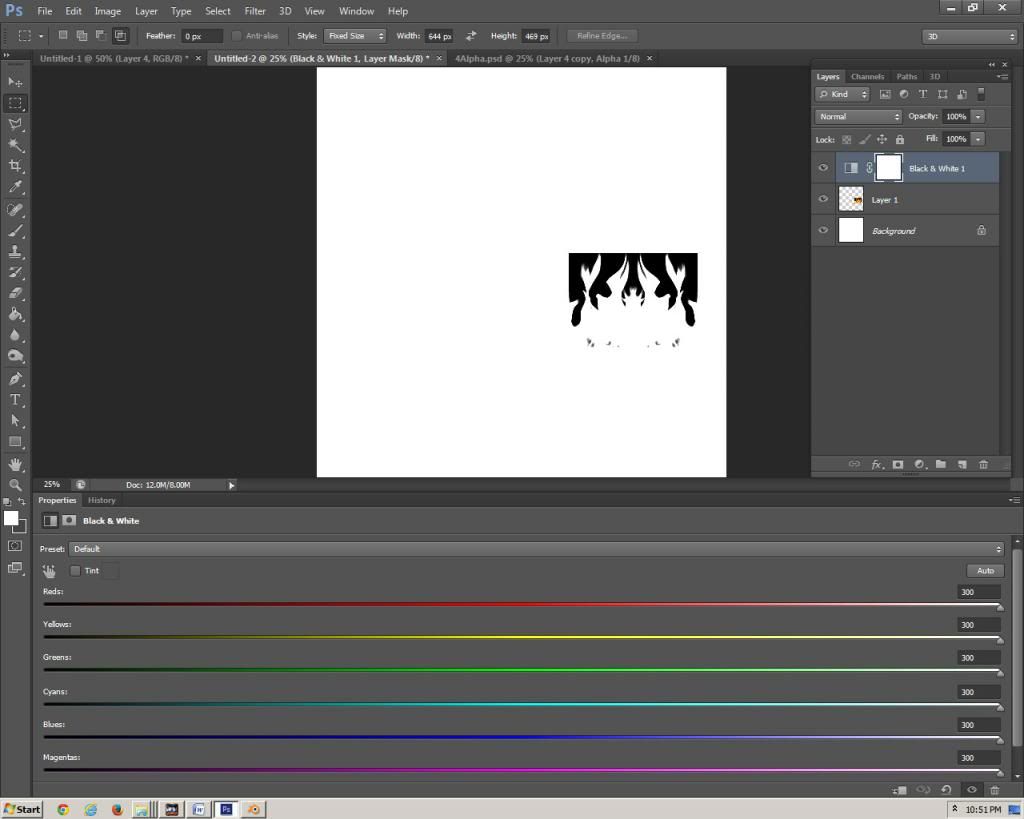Enable the Tint checkbox

click(x=75, y=571)
